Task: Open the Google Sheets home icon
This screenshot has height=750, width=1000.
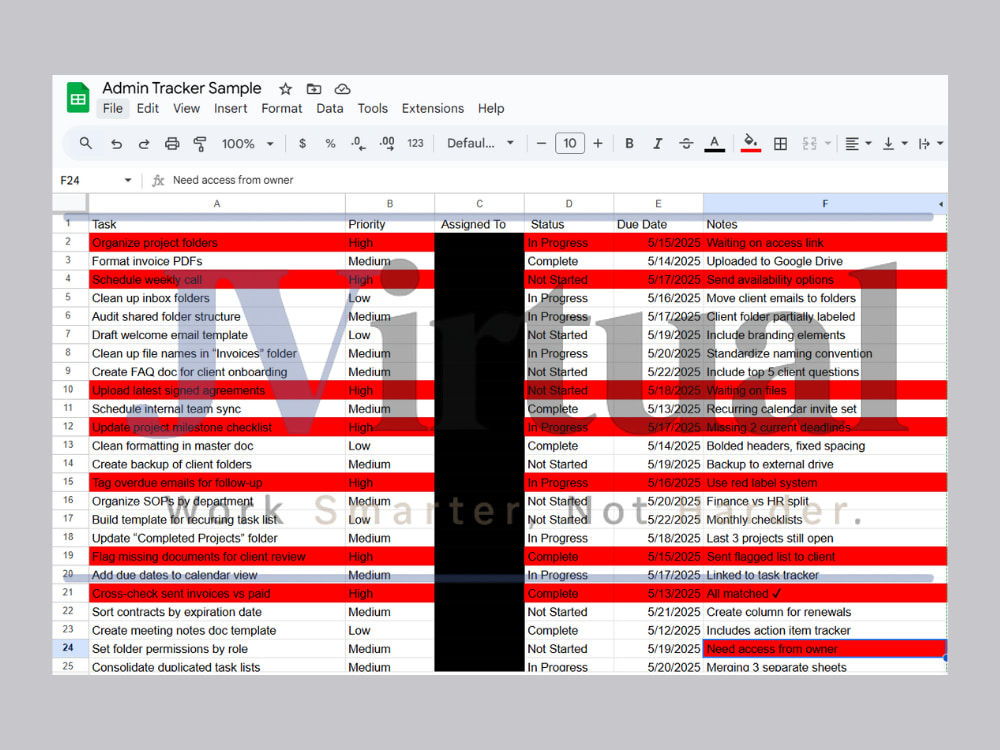Action: point(78,98)
